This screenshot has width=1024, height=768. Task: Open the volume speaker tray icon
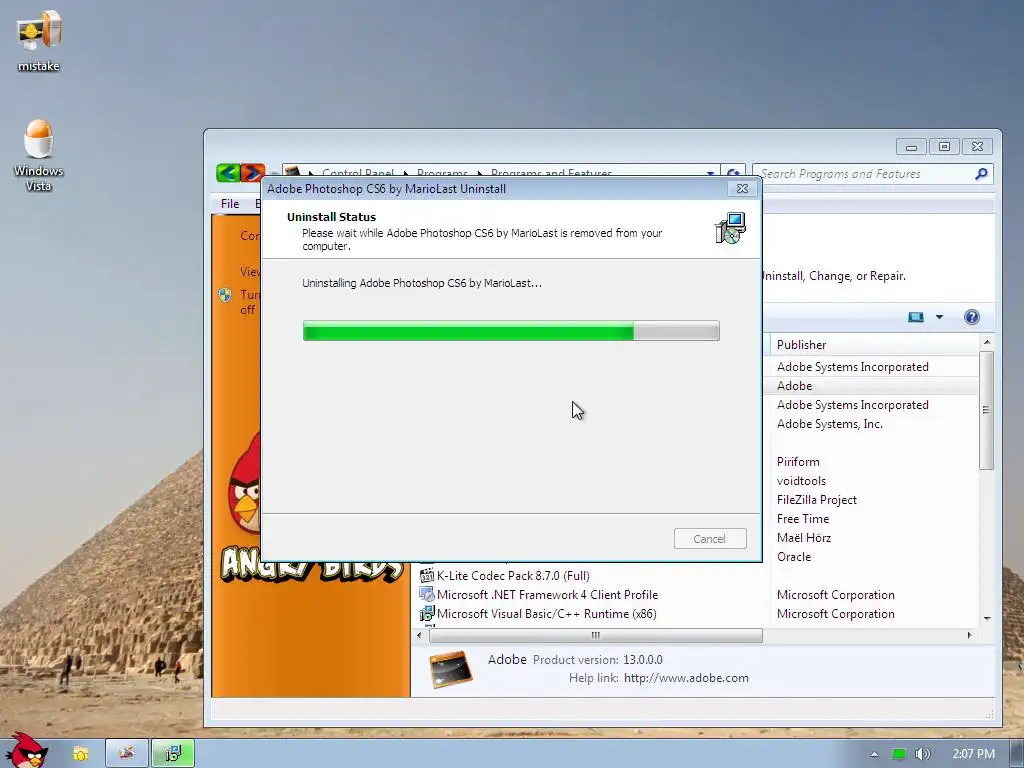pyautogui.click(x=922, y=754)
